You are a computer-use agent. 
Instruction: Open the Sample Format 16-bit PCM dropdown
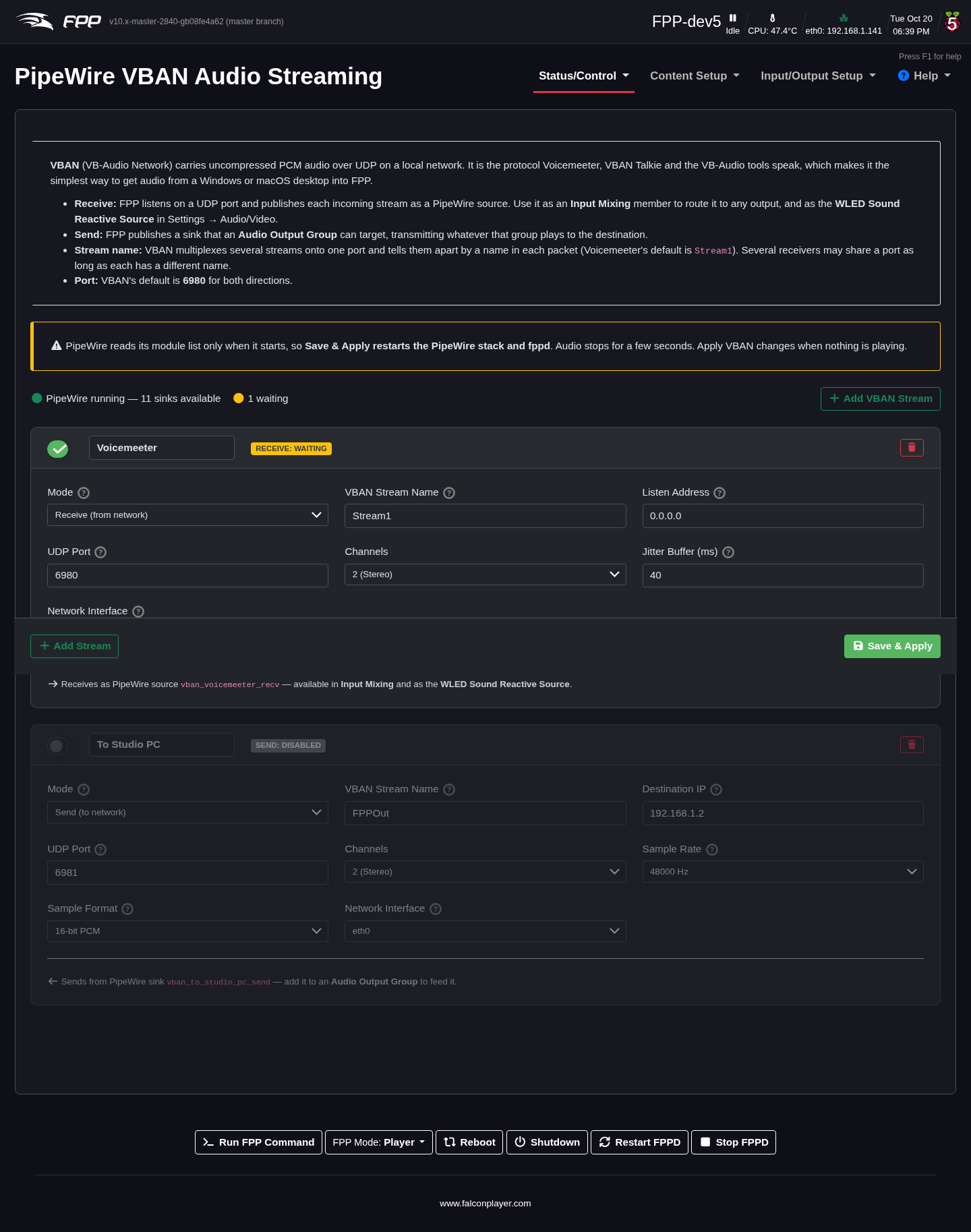point(187,931)
